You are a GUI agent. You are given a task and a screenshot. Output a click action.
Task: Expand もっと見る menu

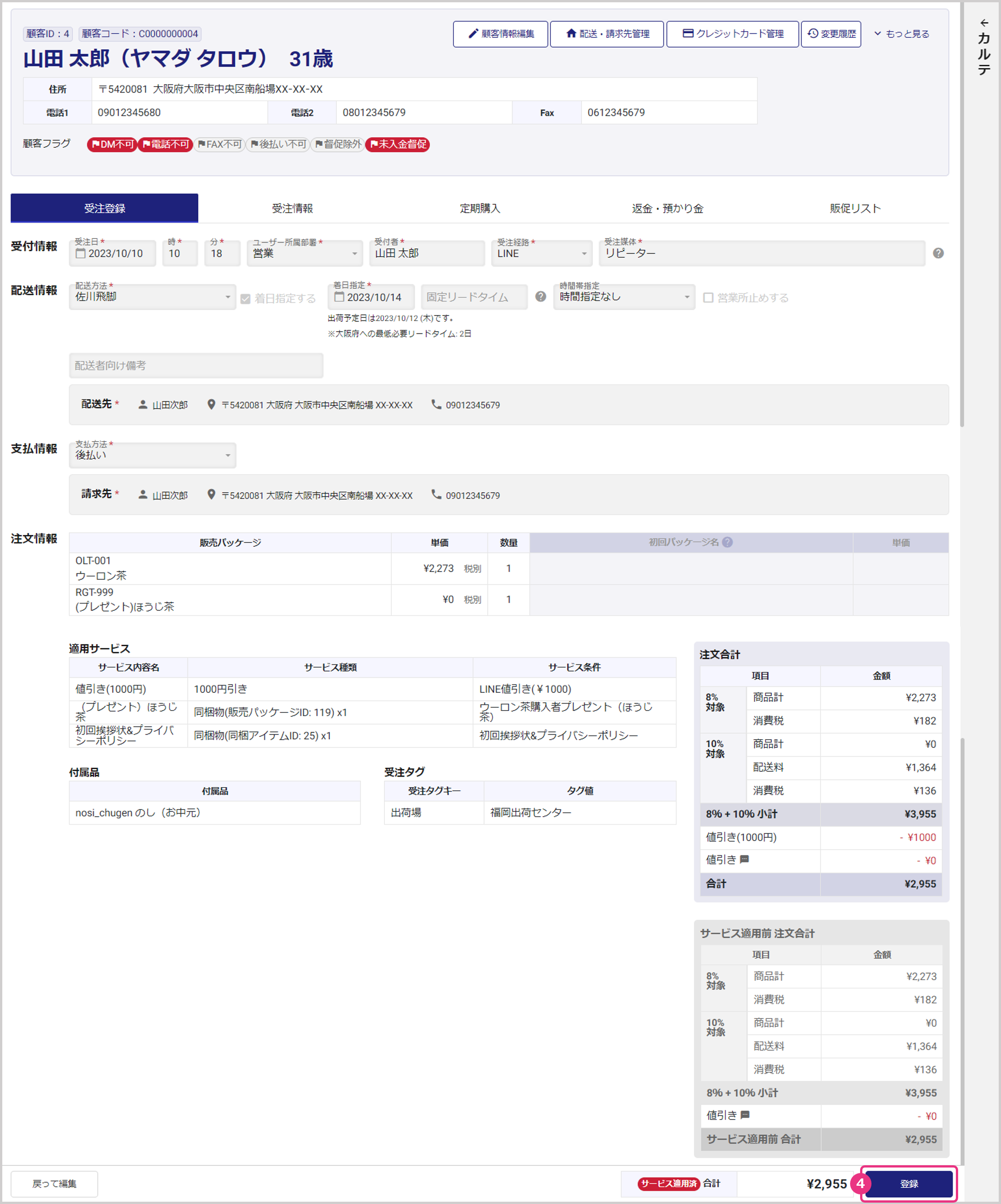pyautogui.click(x=902, y=34)
